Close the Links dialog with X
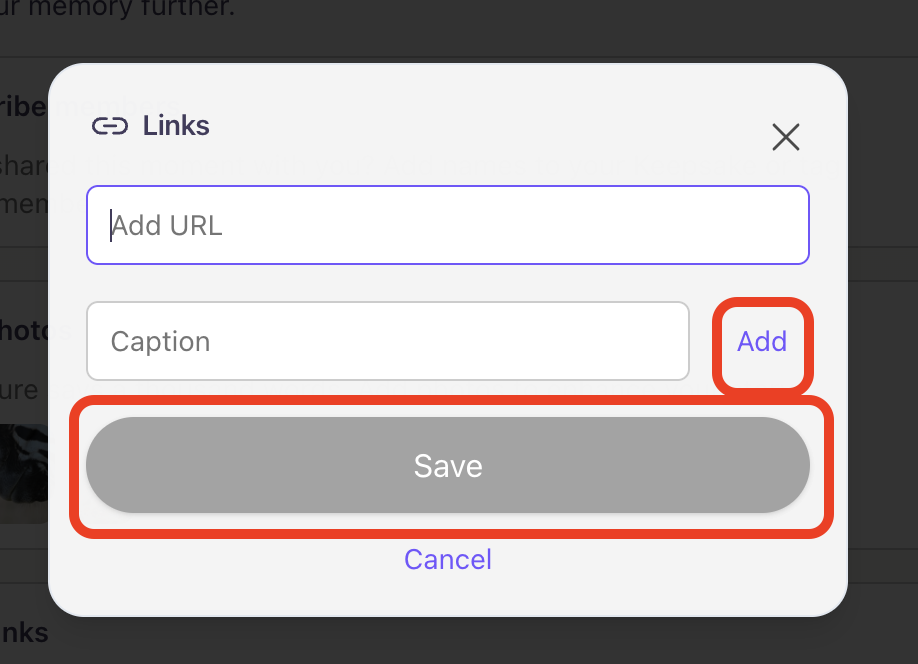The width and height of the screenshot is (918, 664). click(786, 137)
